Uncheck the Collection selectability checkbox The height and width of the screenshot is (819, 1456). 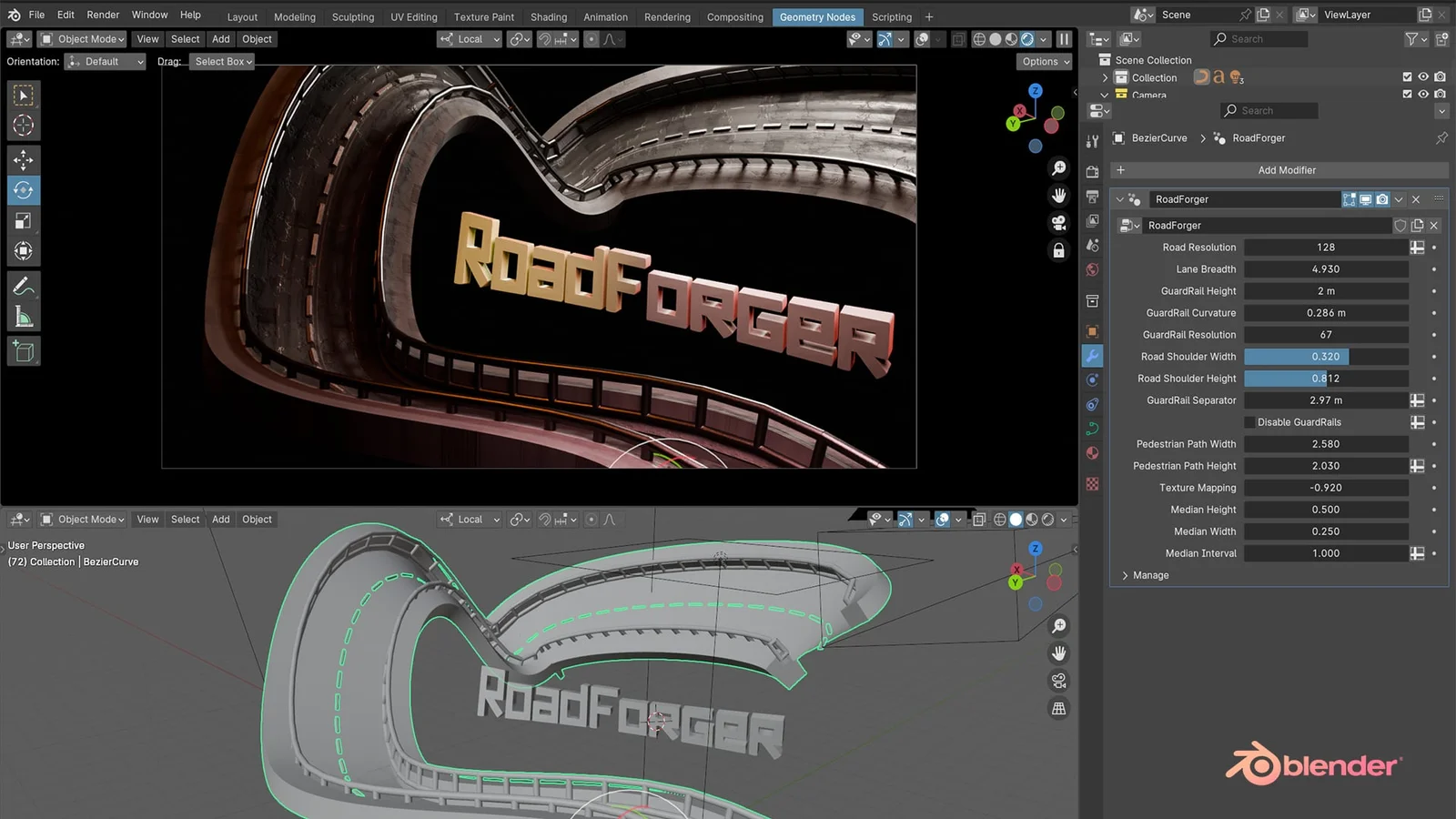click(1408, 76)
